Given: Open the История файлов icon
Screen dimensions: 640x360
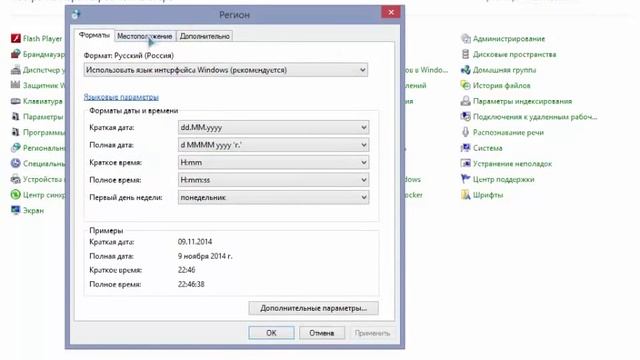Looking at the screenshot, I should pos(465,85).
